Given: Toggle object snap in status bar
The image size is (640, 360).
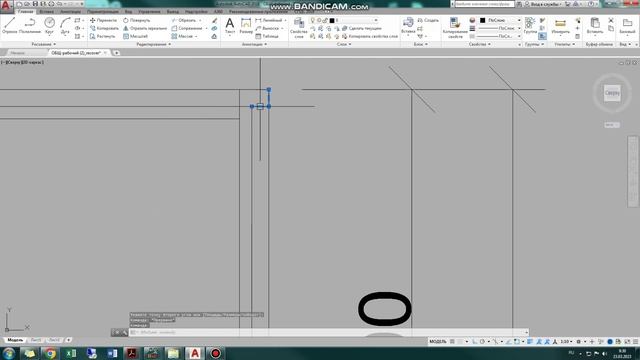Looking at the screenshot, I should tap(517, 342).
